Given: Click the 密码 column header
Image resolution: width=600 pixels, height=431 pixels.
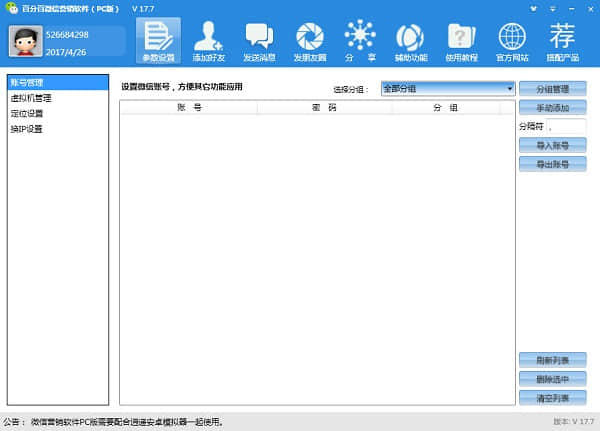Looking at the screenshot, I should coord(324,108).
